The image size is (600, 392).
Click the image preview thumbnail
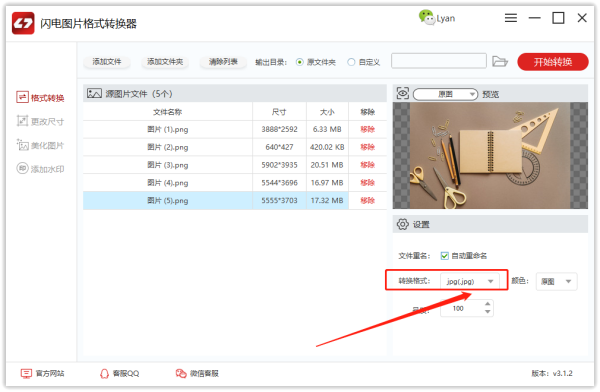coord(490,155)
